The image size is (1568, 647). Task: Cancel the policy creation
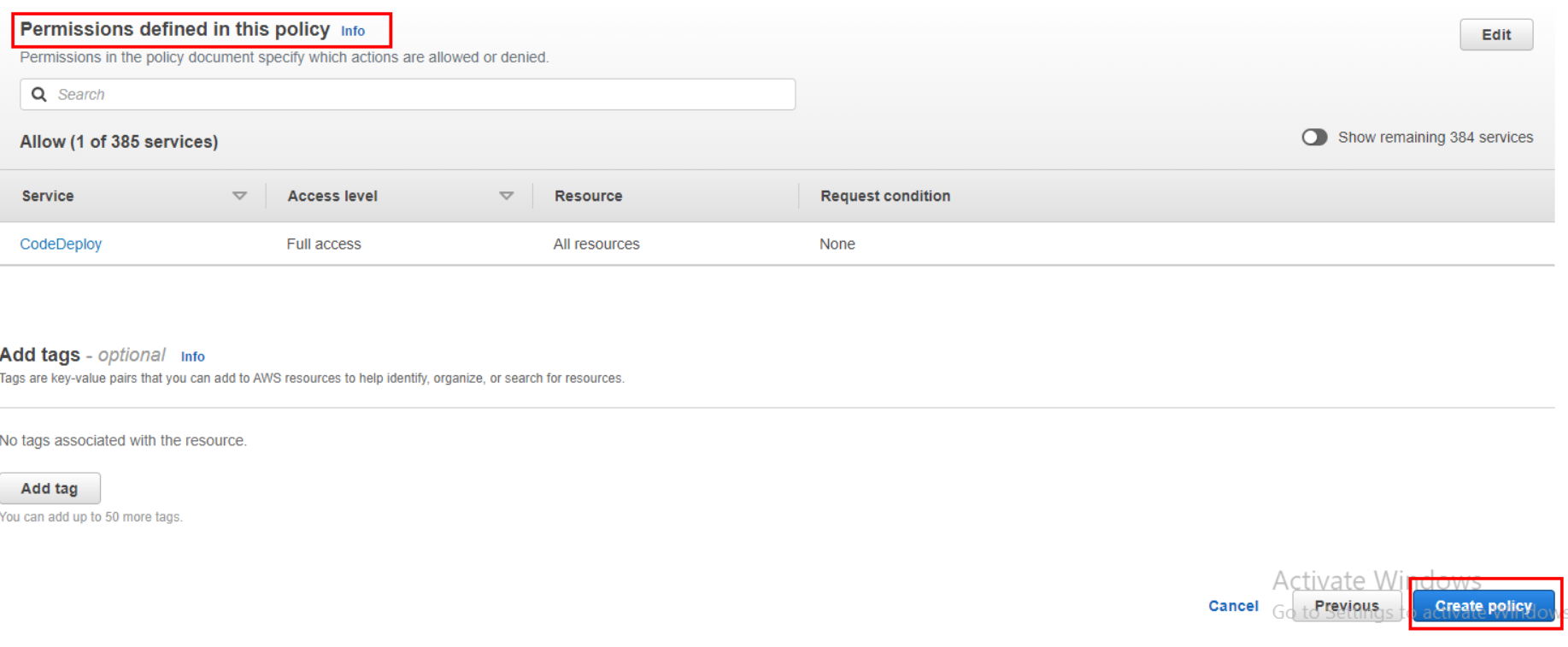pyautogui.click(x=1233, y=606)
